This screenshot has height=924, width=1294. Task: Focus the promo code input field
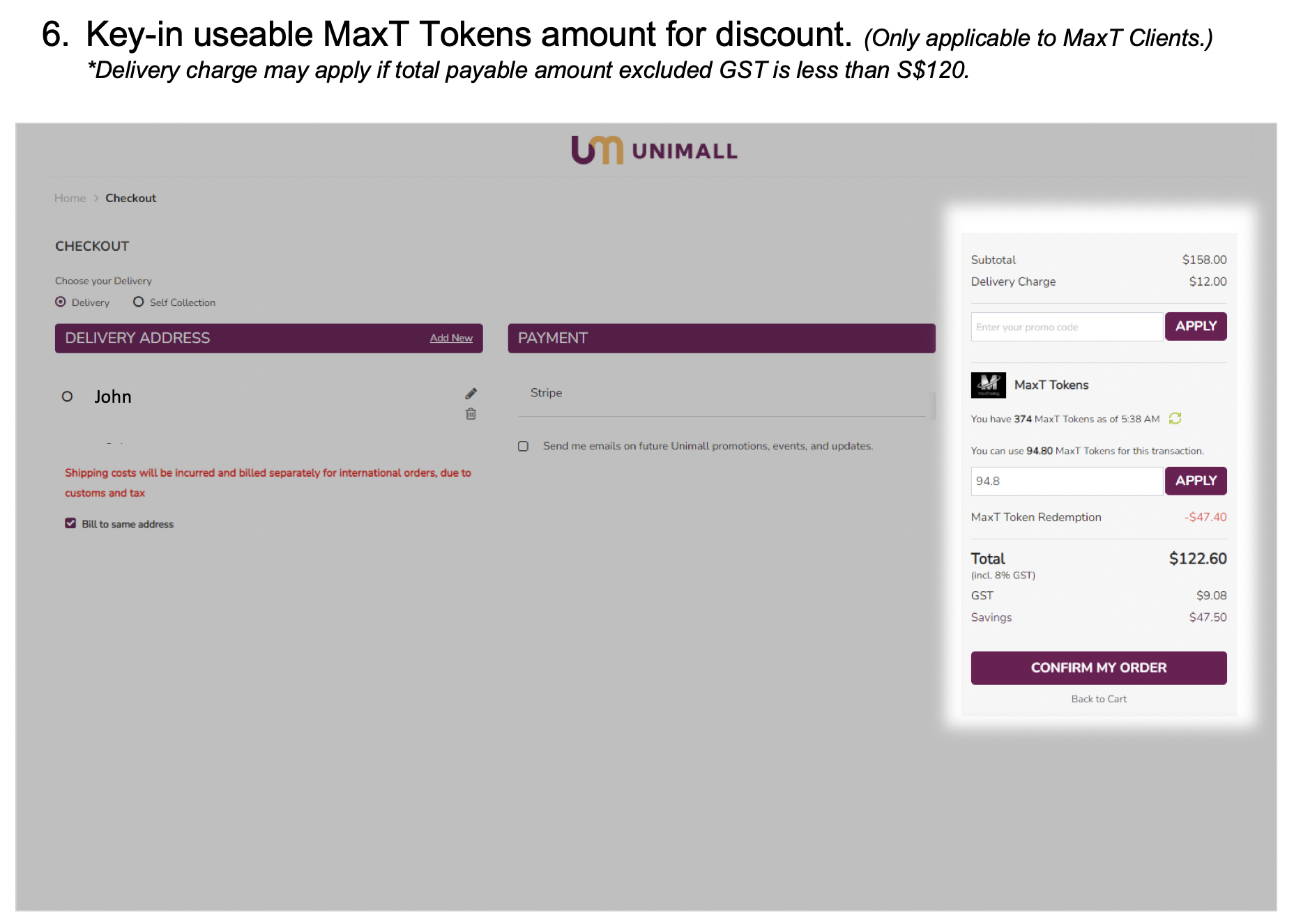1067,327
